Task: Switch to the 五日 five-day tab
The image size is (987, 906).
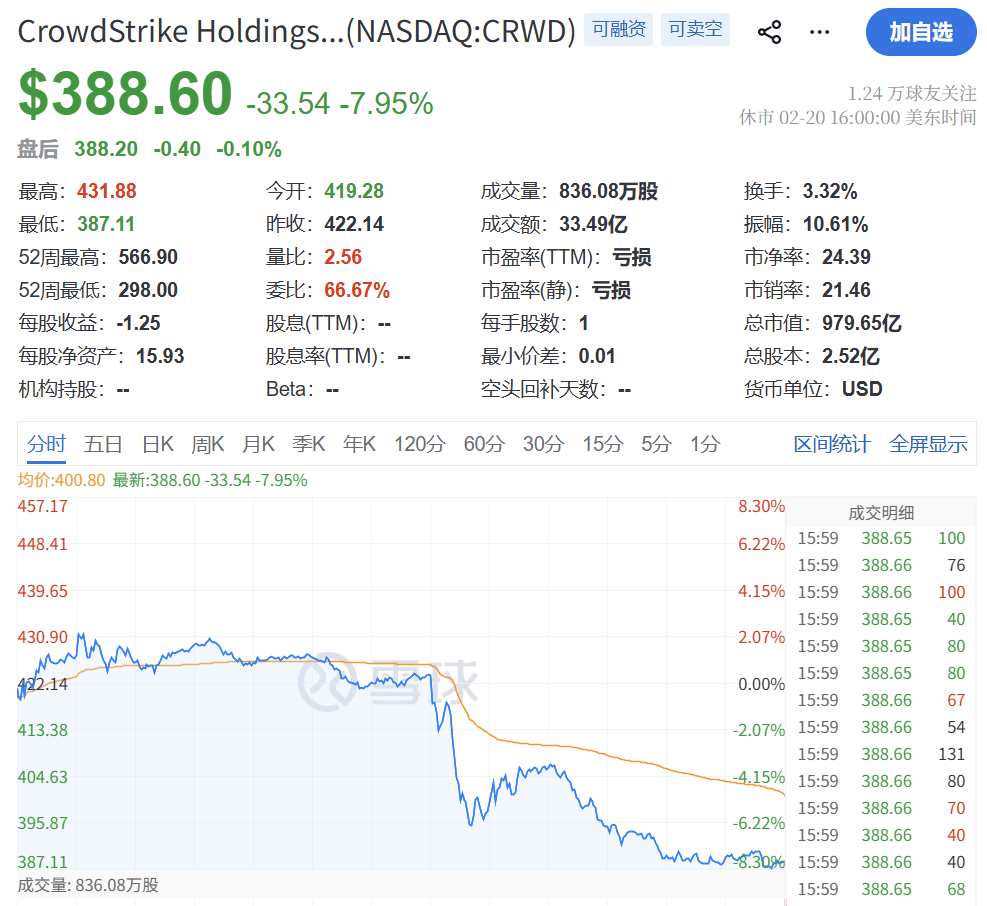Action: tap(104, 444)
